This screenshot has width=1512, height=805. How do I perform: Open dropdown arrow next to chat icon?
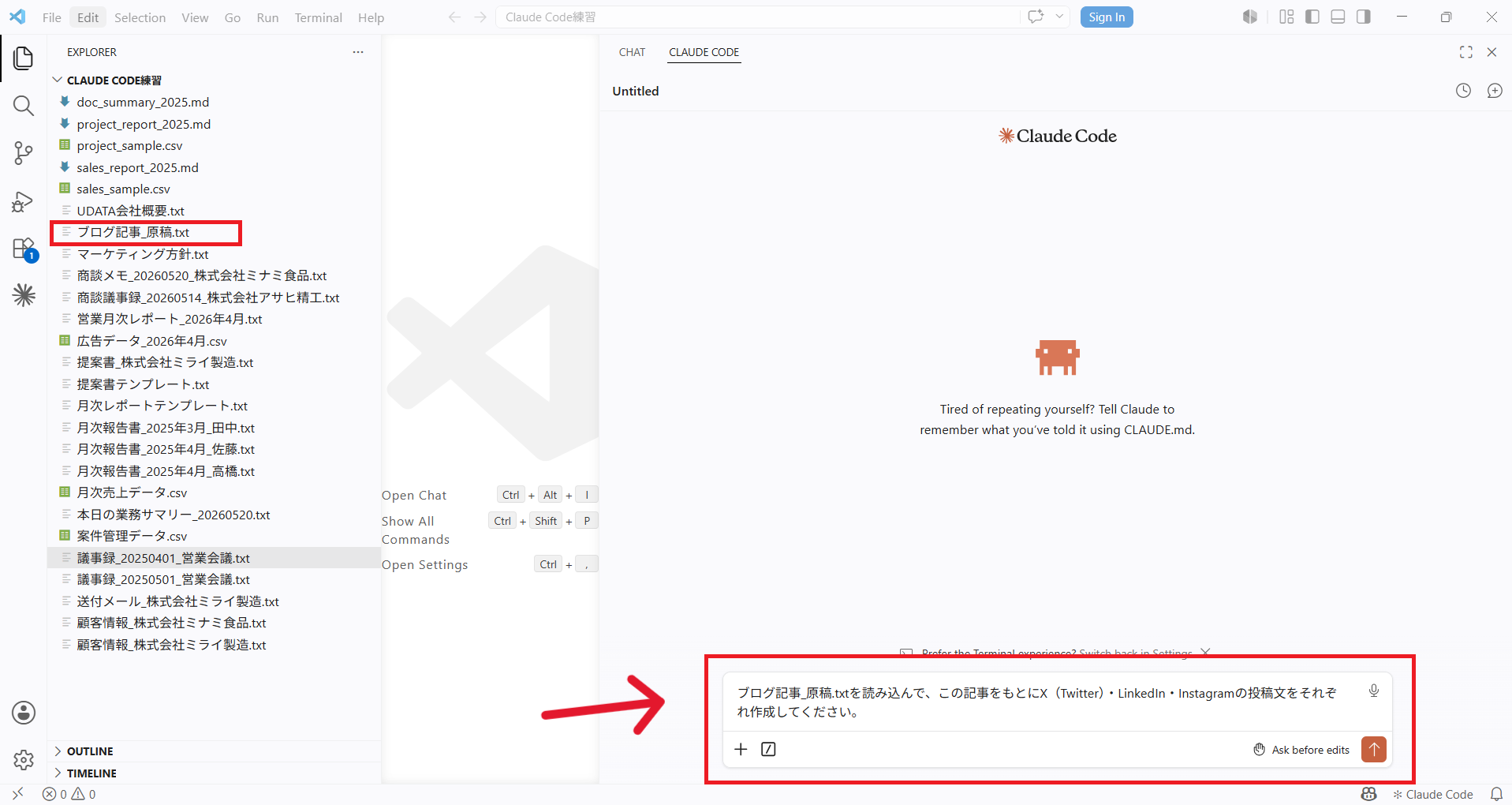coord(1059,17)
